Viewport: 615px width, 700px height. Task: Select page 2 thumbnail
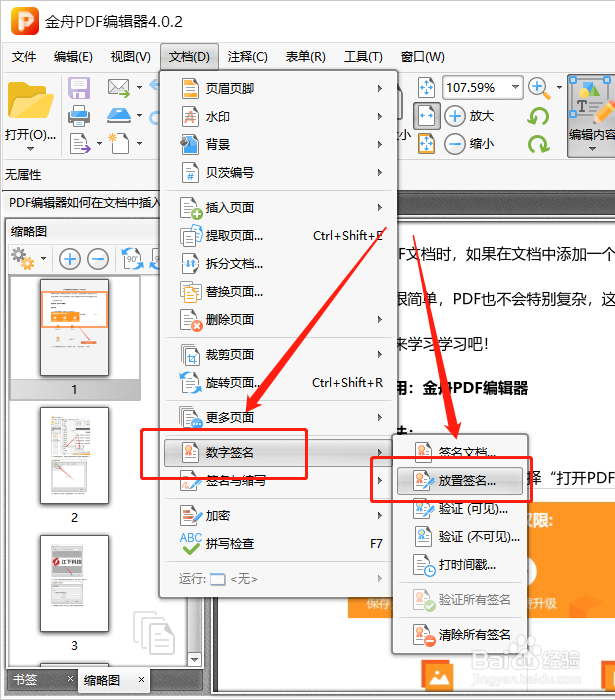click(x=75, y=455)
